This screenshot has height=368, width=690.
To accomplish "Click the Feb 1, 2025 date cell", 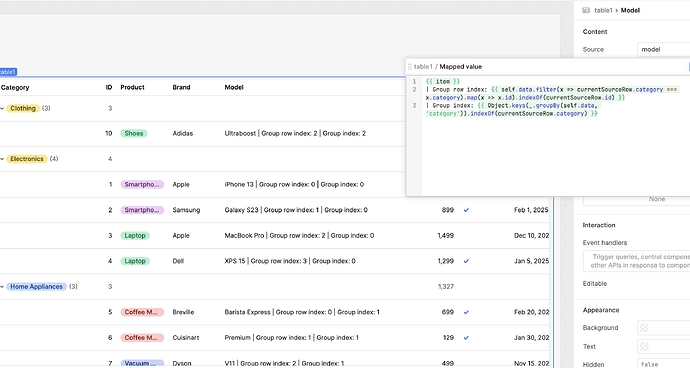I will [x=531, y=210].
